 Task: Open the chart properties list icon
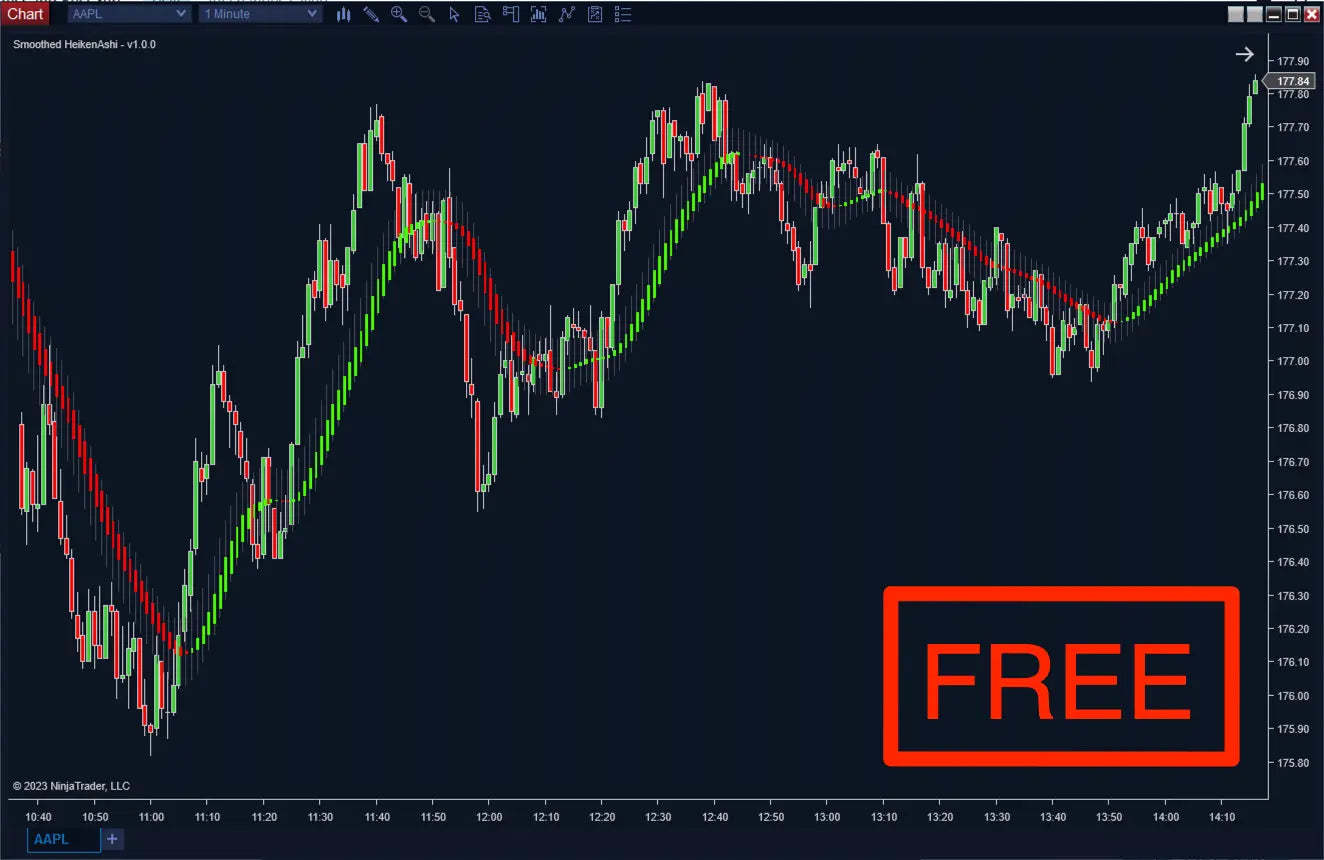pos(623,14)
